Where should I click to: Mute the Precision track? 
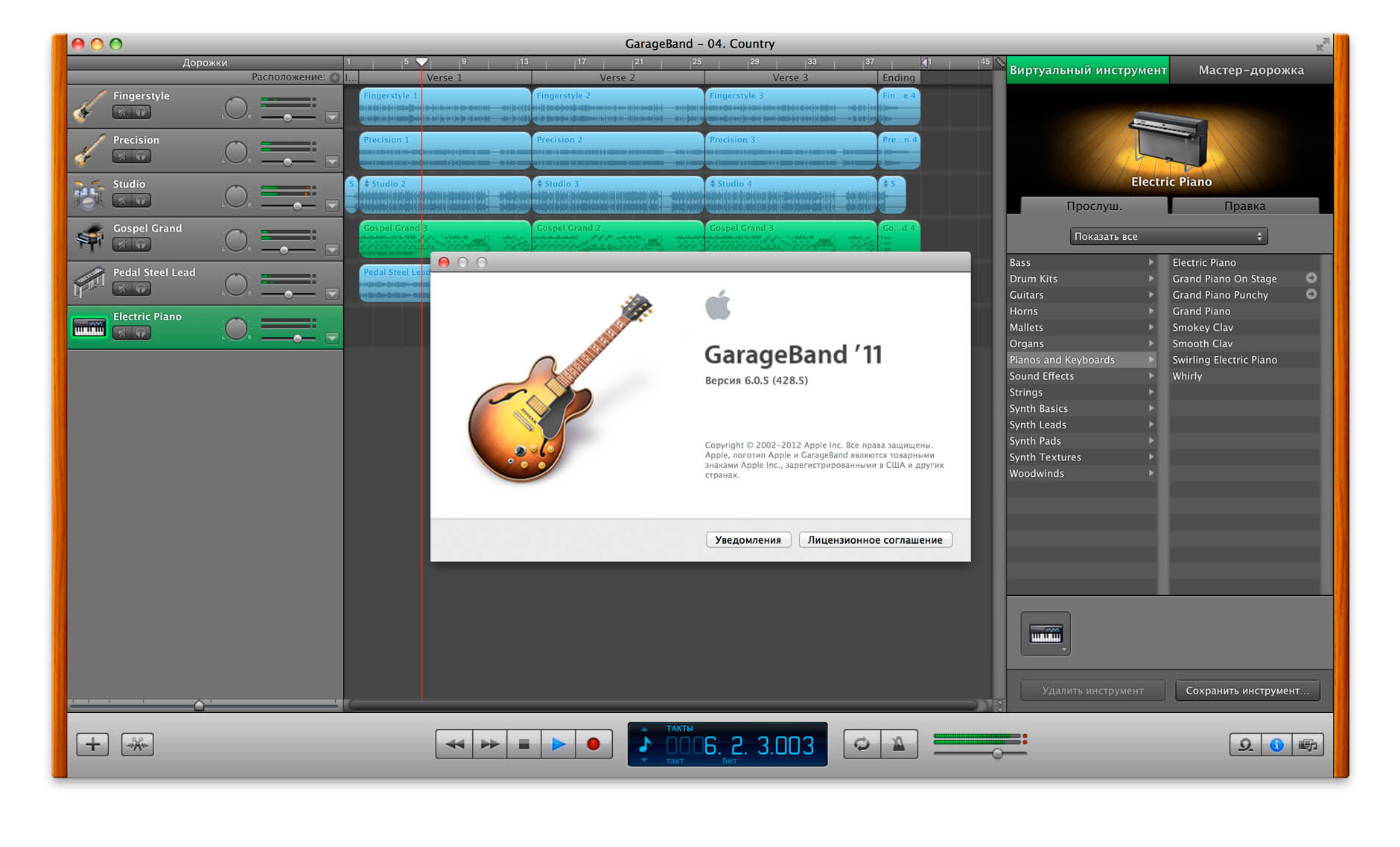[122, 156]
